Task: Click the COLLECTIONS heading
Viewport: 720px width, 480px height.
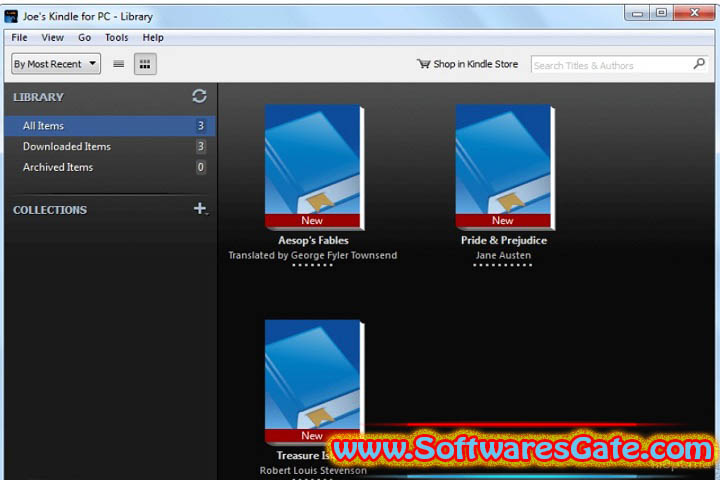Action: point(50,210)
